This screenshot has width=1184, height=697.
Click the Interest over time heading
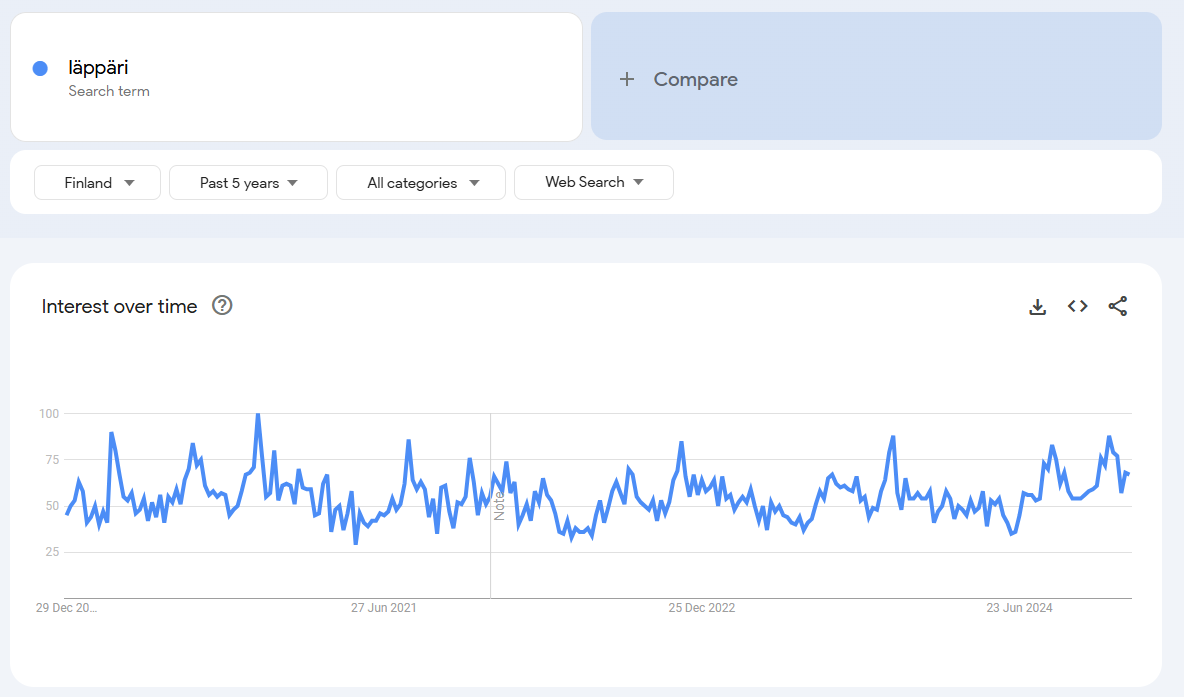[x=120, y=307]
